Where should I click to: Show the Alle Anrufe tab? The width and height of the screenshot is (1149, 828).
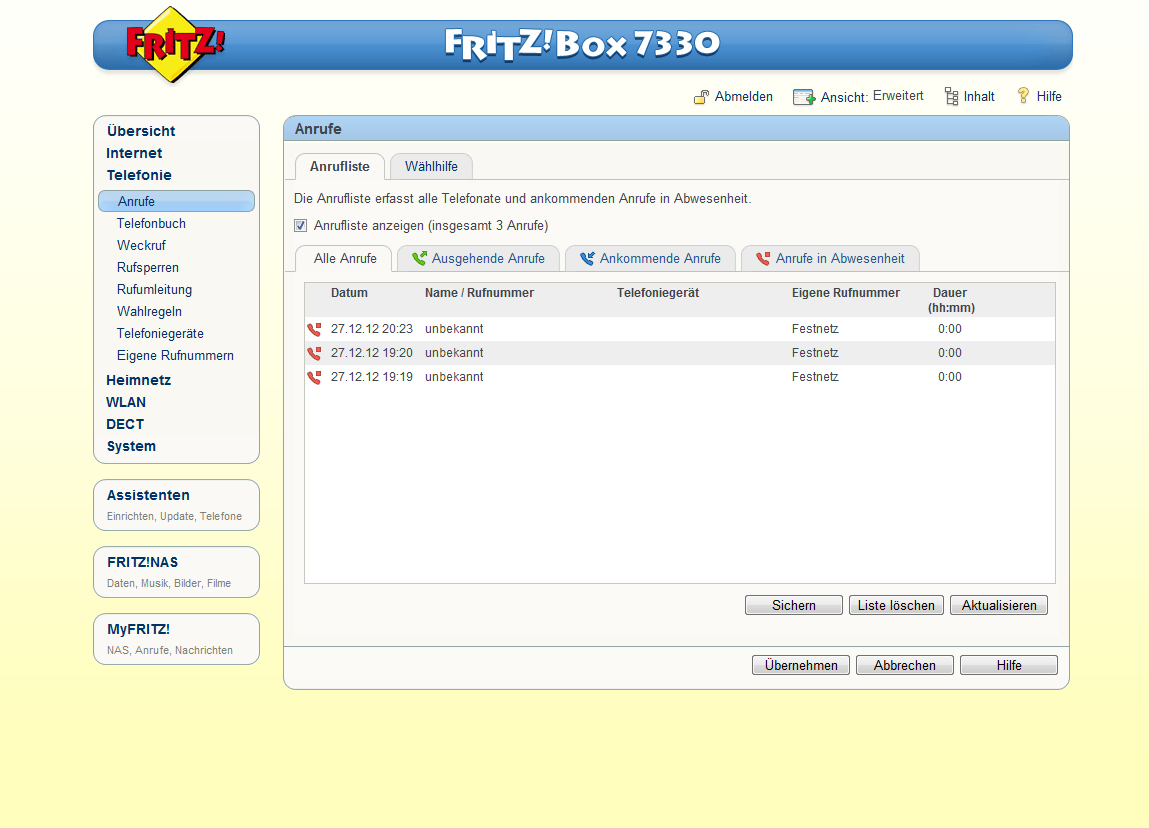point(344,259)
